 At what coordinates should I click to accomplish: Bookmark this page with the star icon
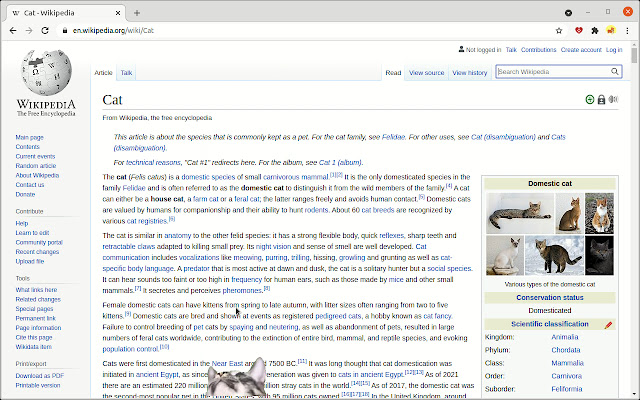click(x=559, y=31)
